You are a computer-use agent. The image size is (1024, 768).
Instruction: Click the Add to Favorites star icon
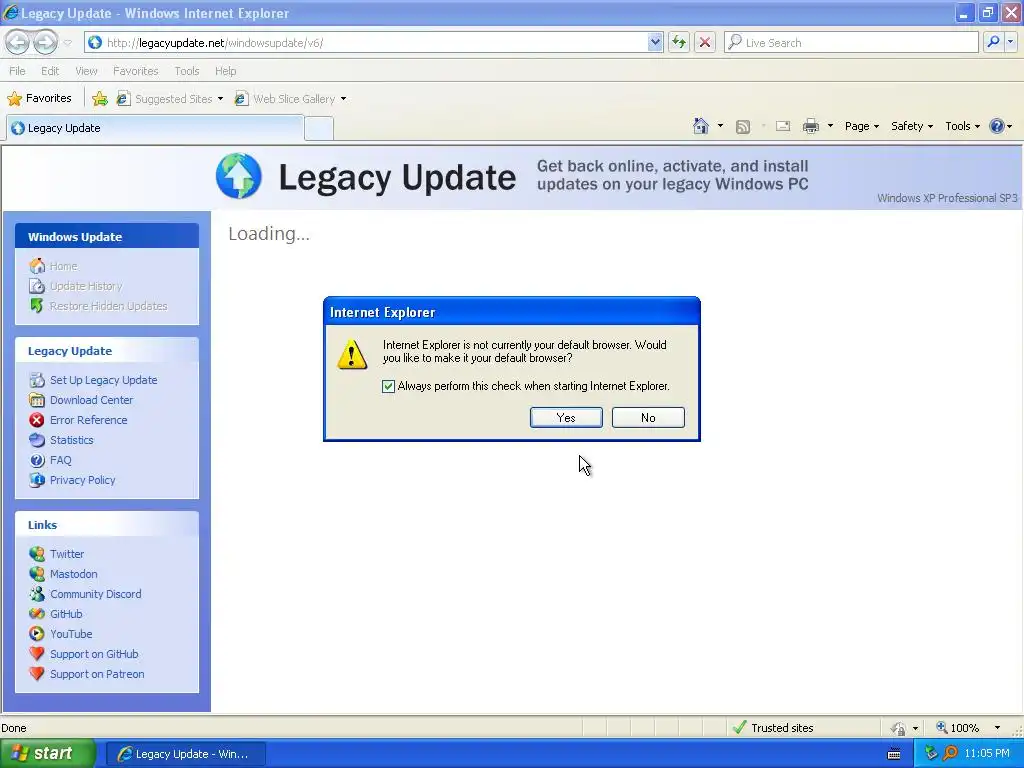point(100,99)
